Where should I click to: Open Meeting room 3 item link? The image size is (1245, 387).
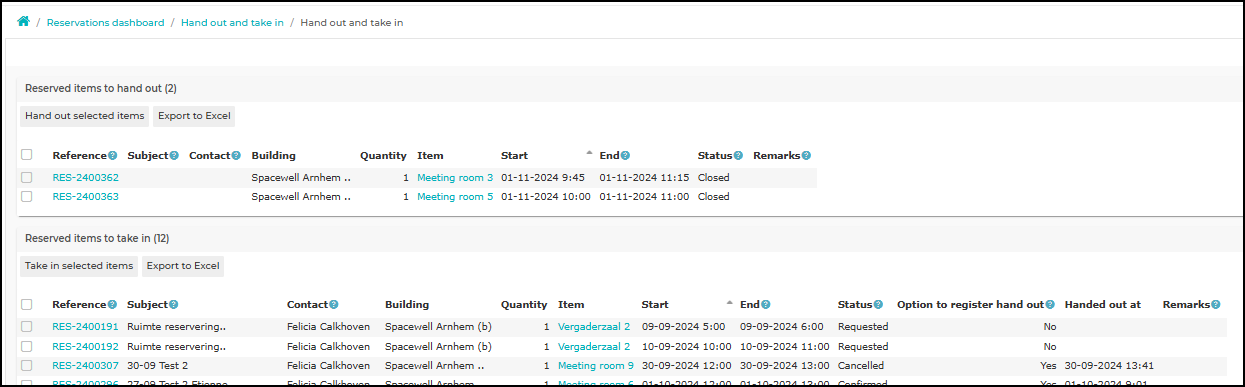tap(455, 178)
